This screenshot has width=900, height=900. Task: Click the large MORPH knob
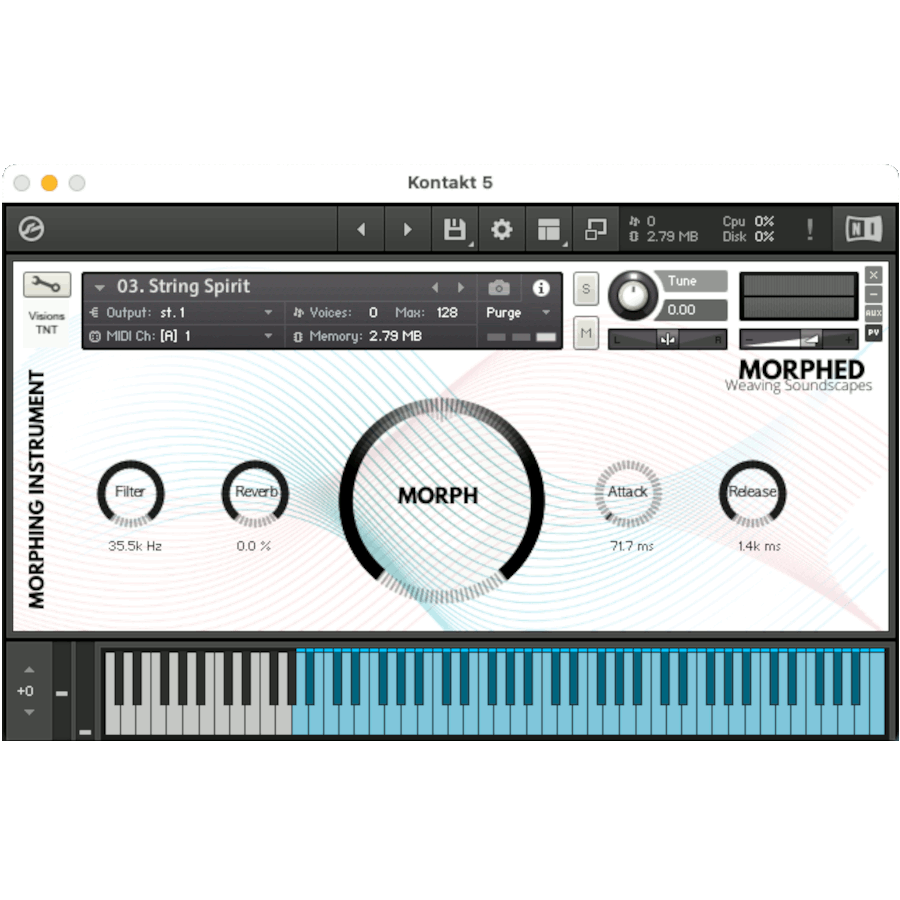(x=441, y=499)
